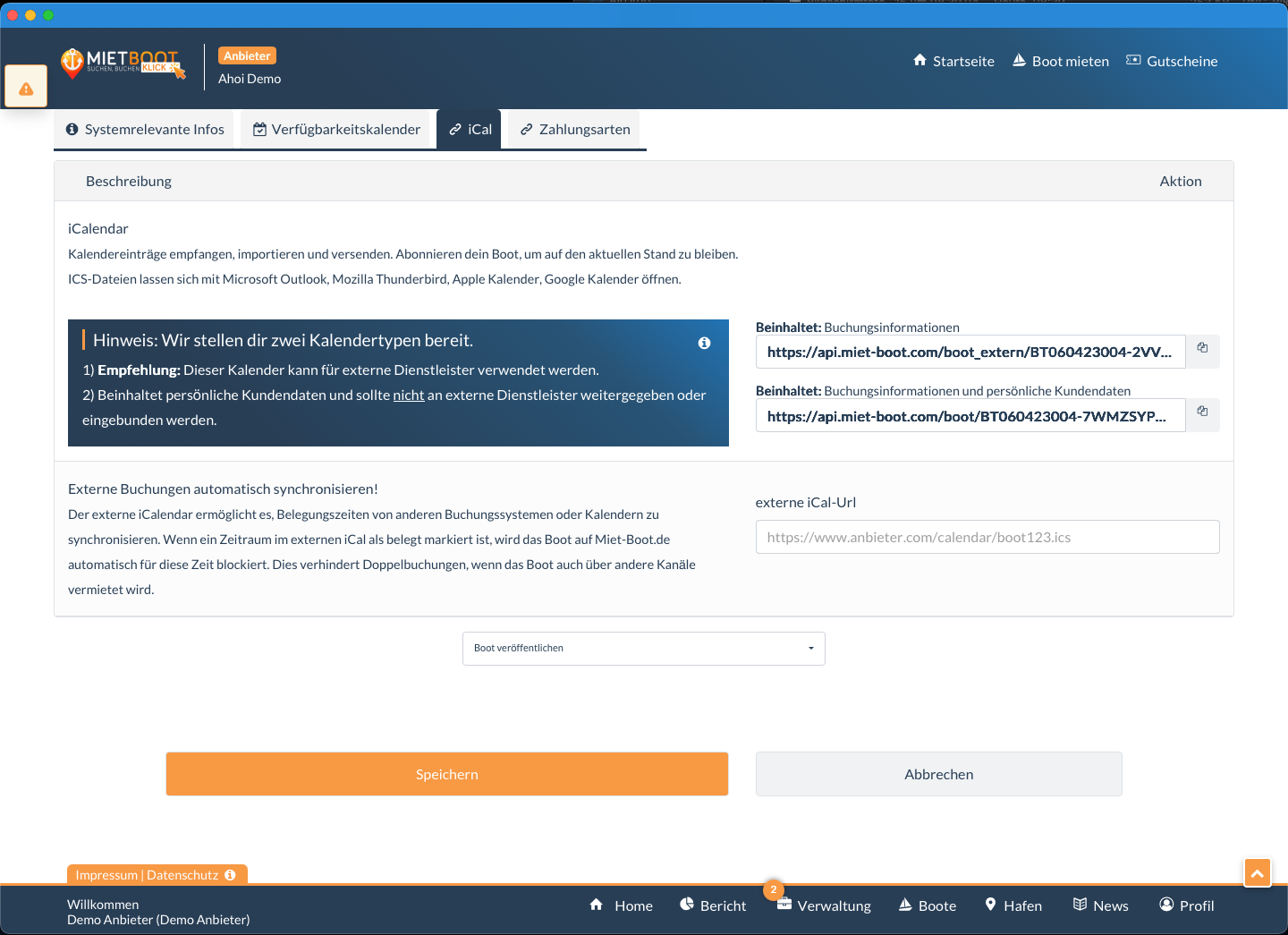Expand the Boot veröffentlichen dropdown
The width and height of the screenshot is (1288, 935).
coord(643,648)
